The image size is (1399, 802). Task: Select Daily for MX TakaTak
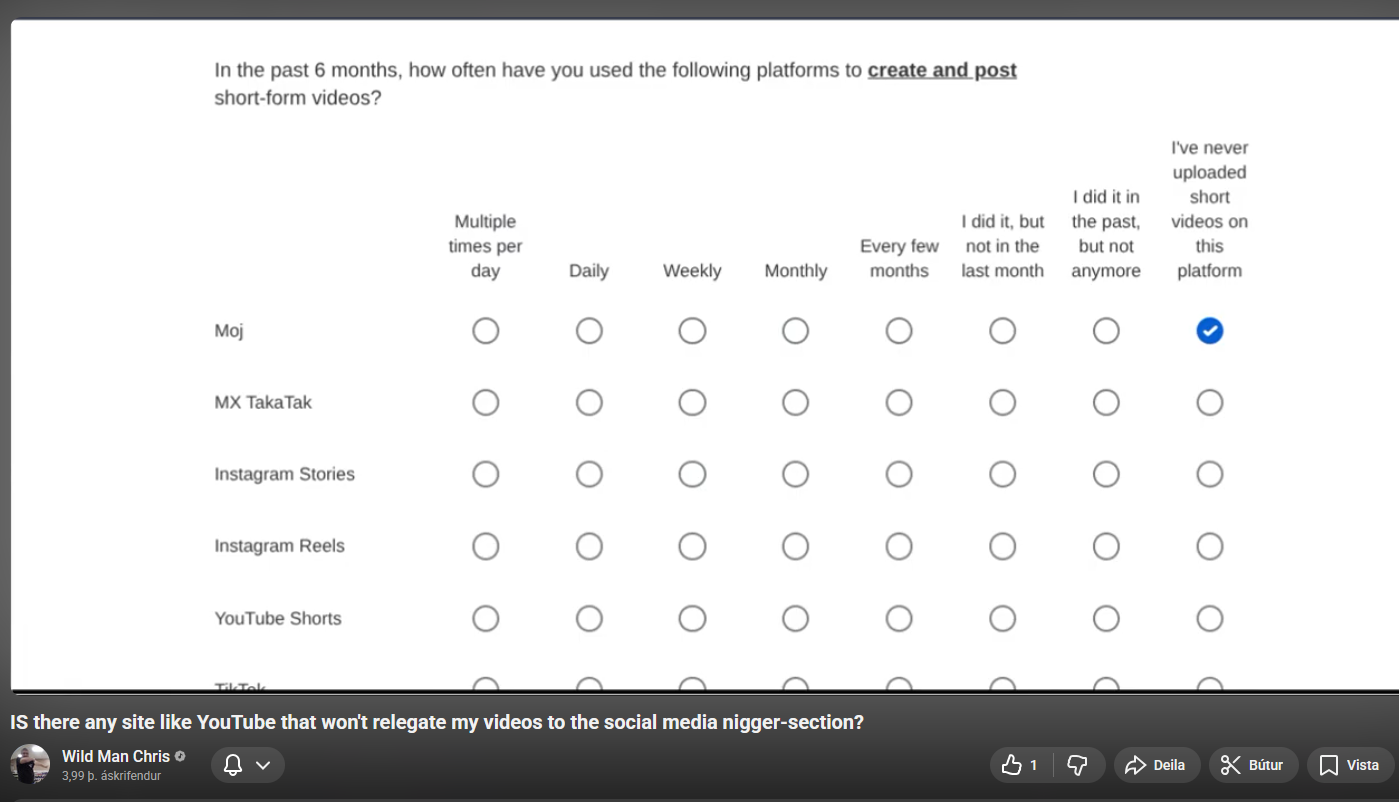tap(589, 402)
